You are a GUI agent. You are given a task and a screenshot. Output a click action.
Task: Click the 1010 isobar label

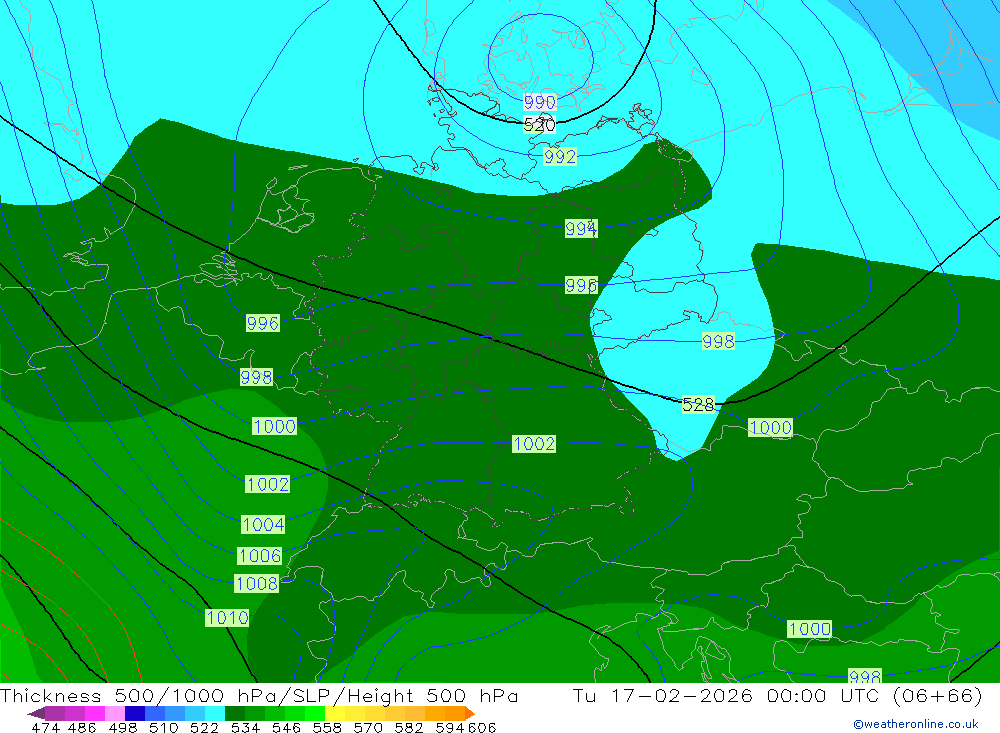tap(227, 618)
